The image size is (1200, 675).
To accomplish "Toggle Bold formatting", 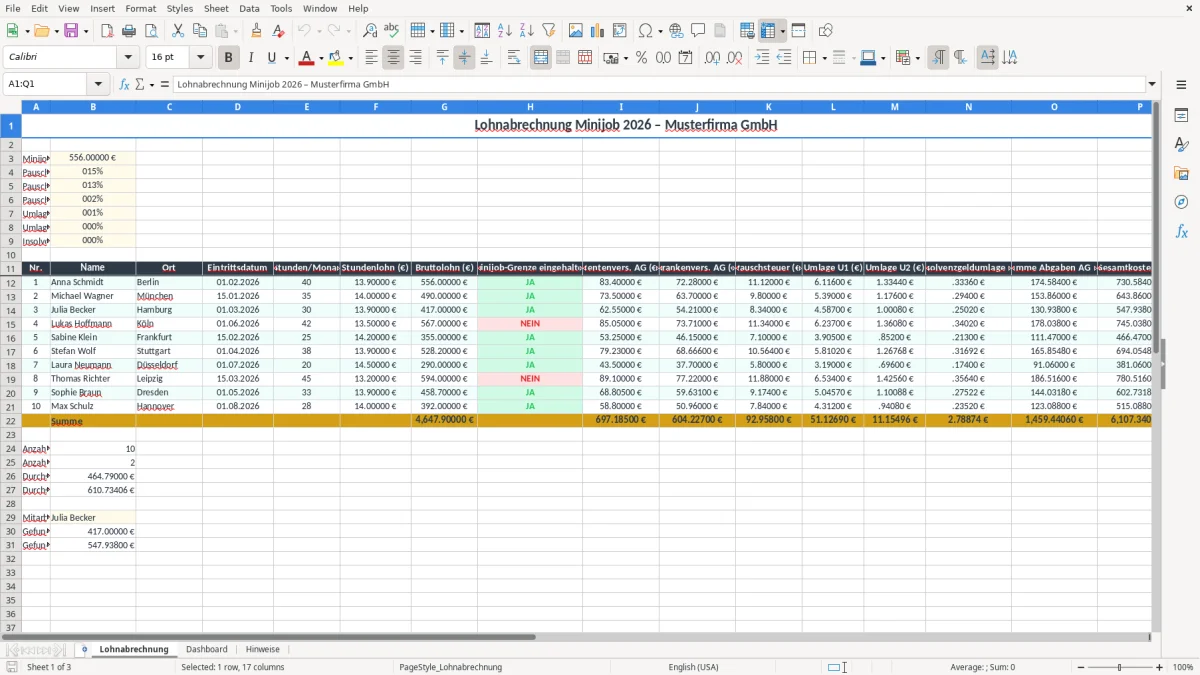I will point(229,58).
